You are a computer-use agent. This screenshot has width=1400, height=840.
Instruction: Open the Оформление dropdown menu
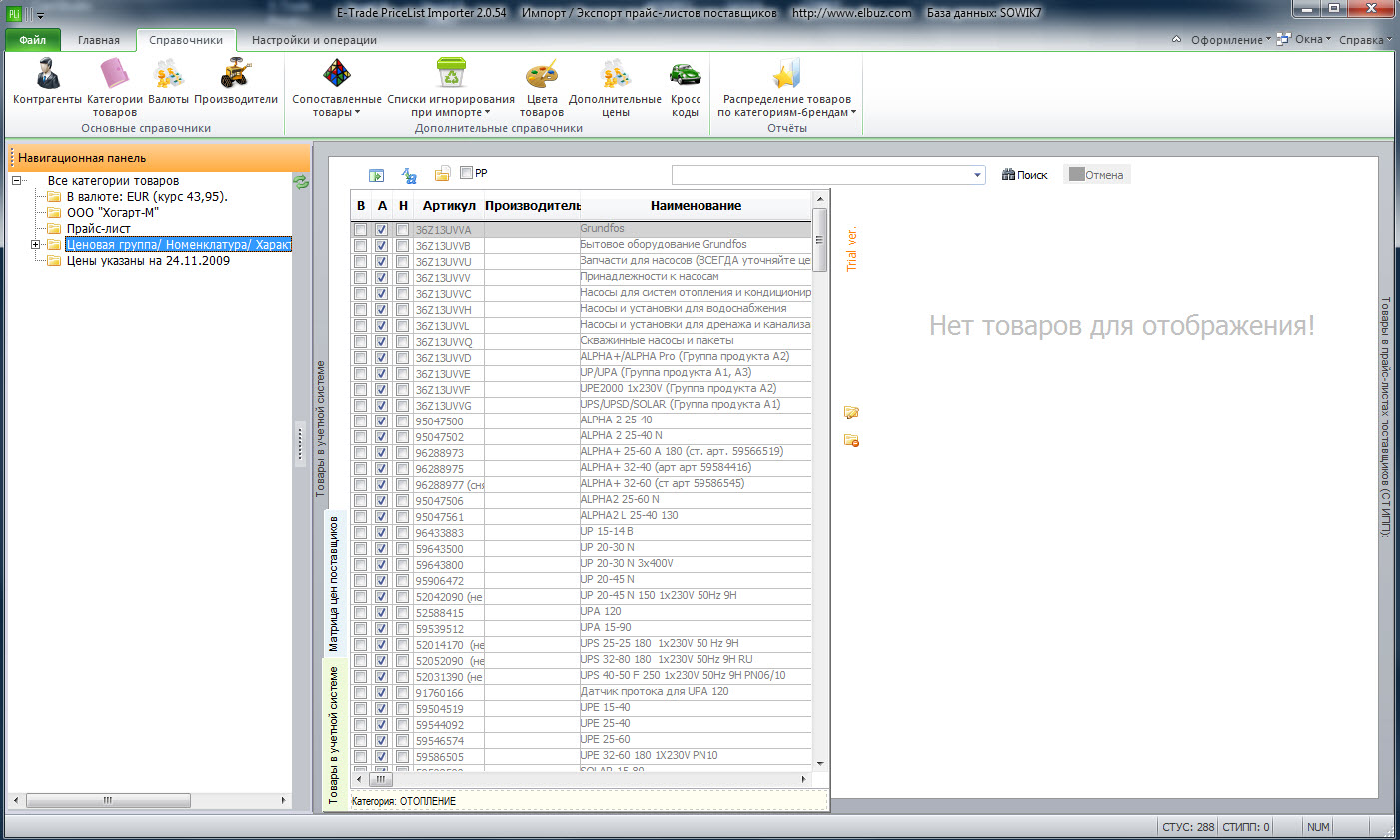tap(1231, 40)
